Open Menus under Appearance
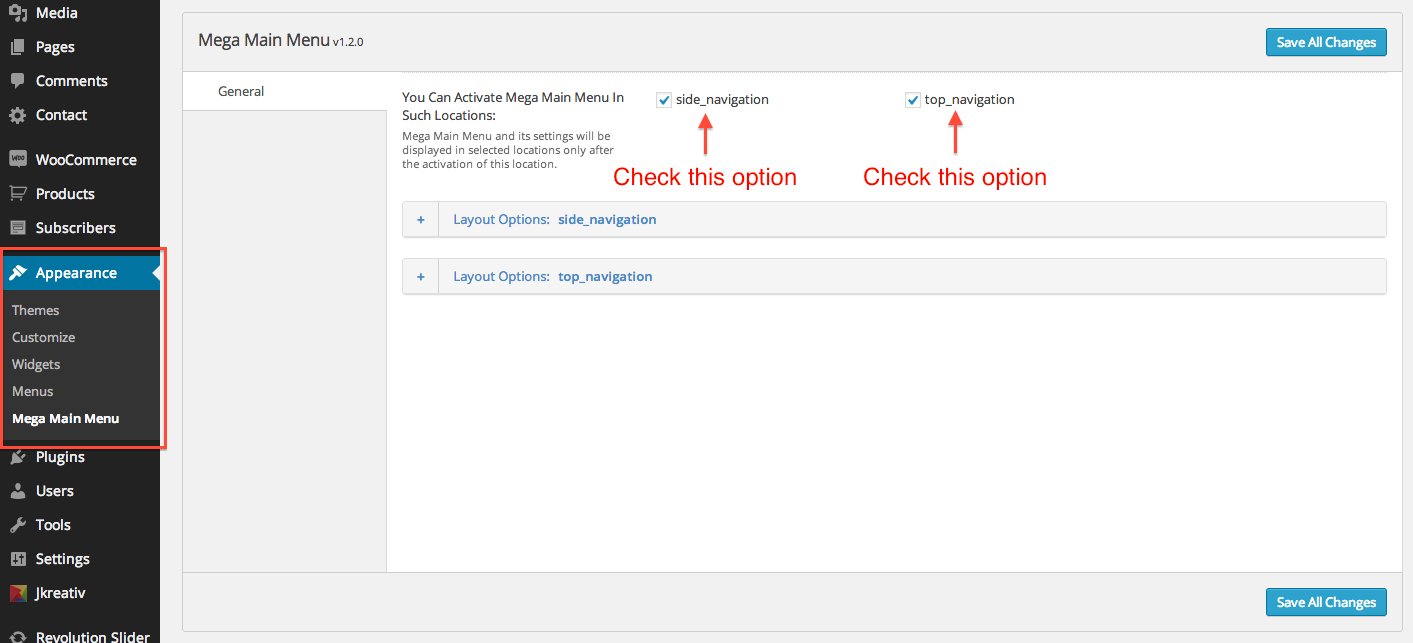The width and height of the screenshot is (1413, 643). [33, 391]
